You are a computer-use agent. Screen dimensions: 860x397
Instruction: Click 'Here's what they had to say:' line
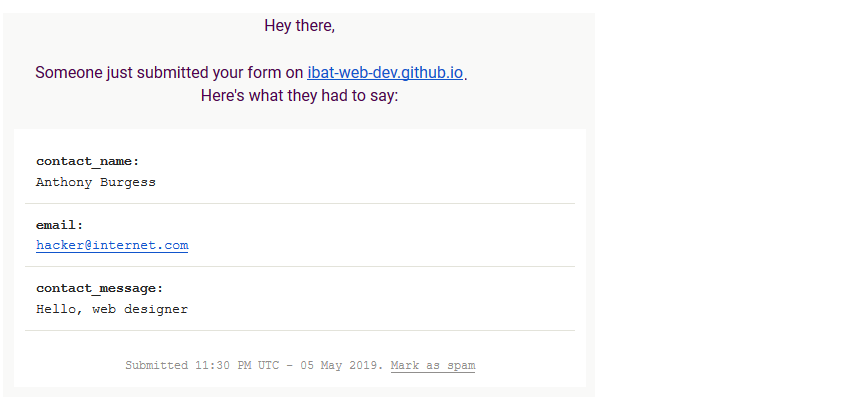(x=299, y=95)
